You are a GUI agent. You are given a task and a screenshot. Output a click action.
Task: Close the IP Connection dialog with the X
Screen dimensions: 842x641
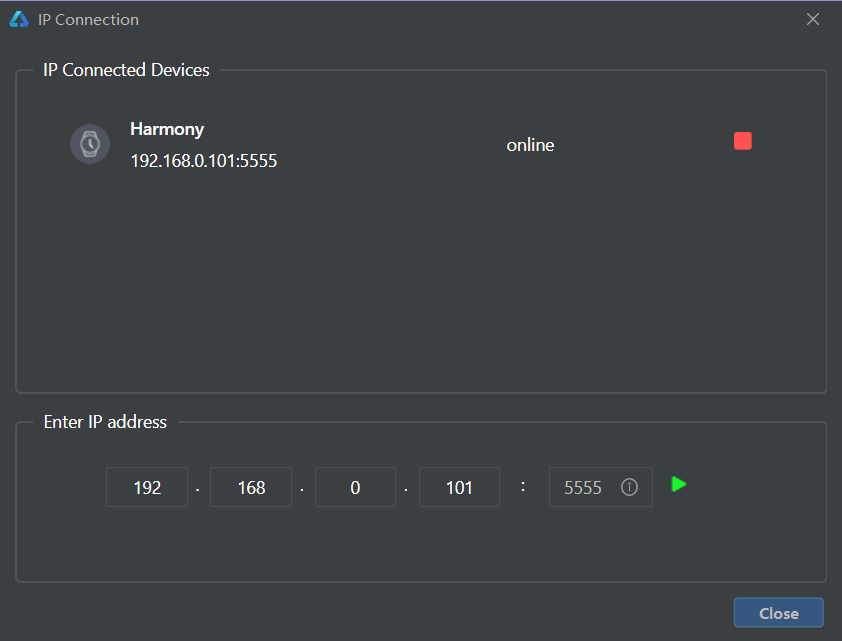click(x=813, y=19)
